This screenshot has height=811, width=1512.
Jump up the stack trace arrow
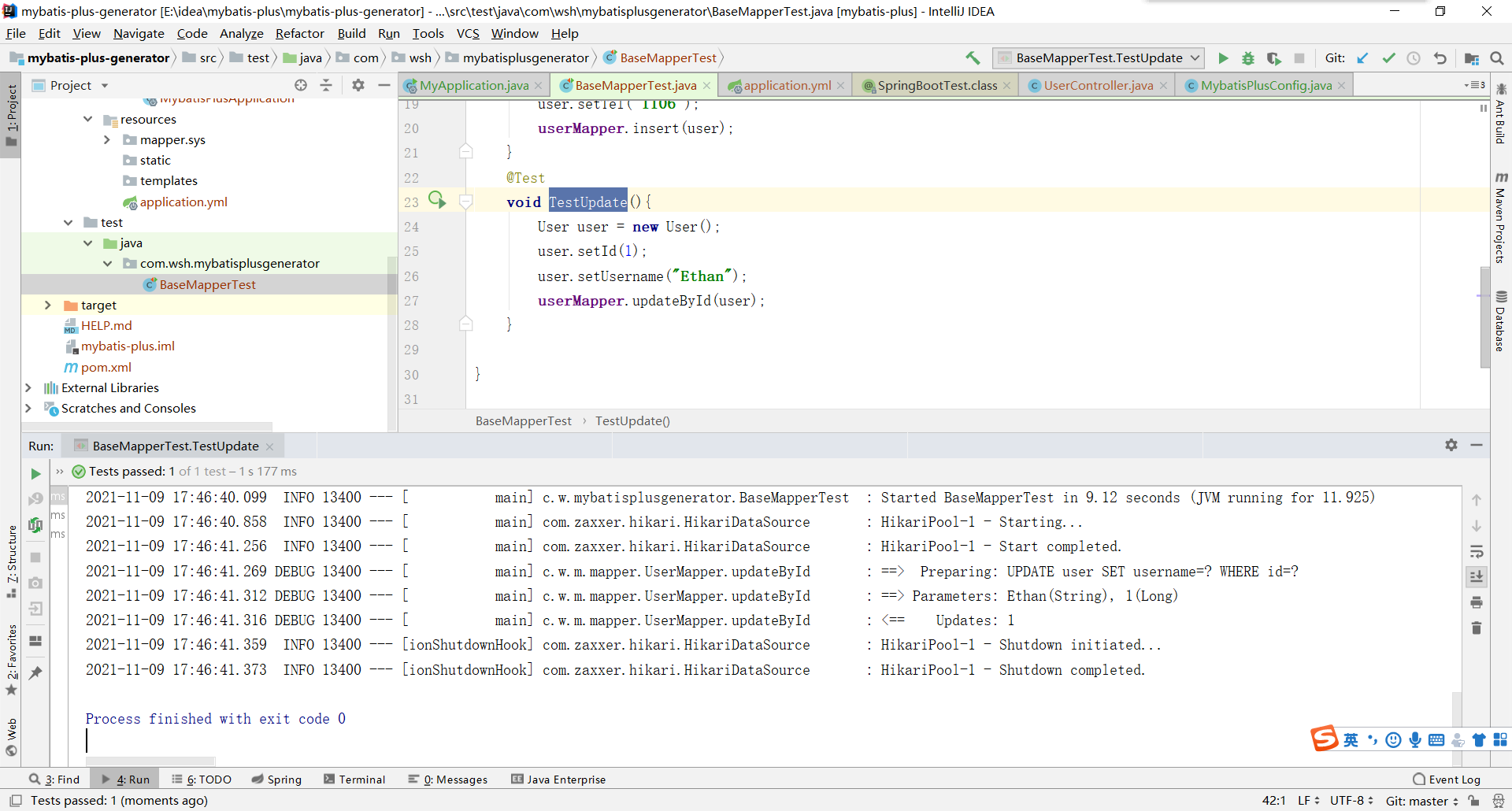coord(1477,500)
